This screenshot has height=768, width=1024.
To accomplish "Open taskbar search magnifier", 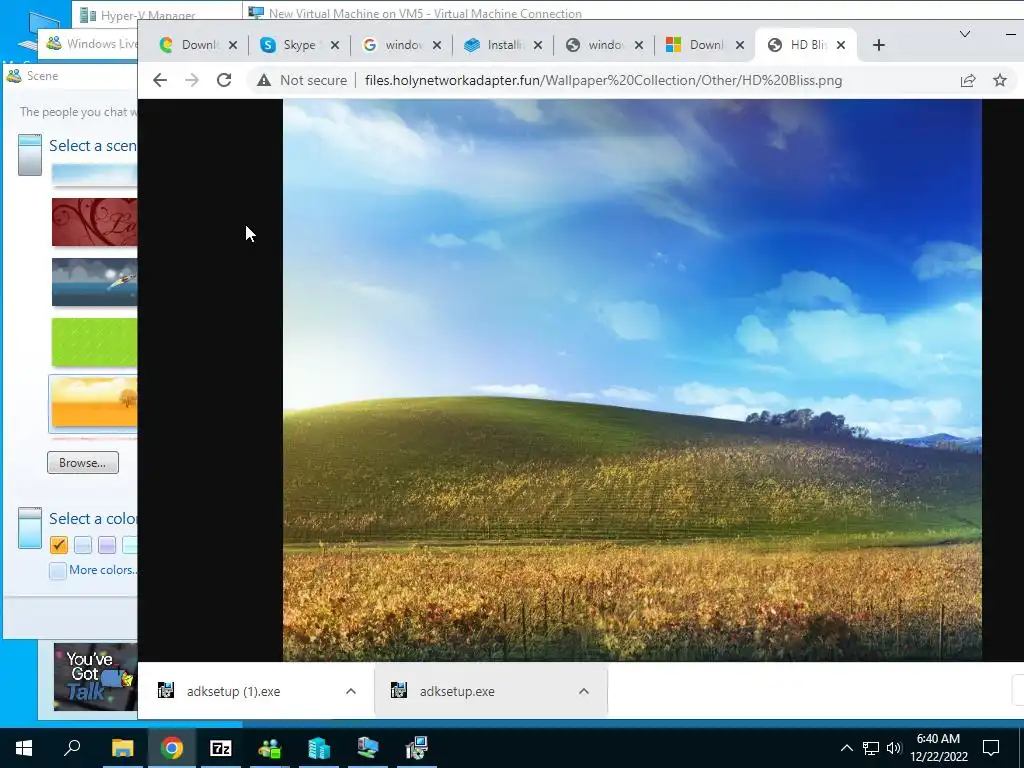I will [72, 748].
